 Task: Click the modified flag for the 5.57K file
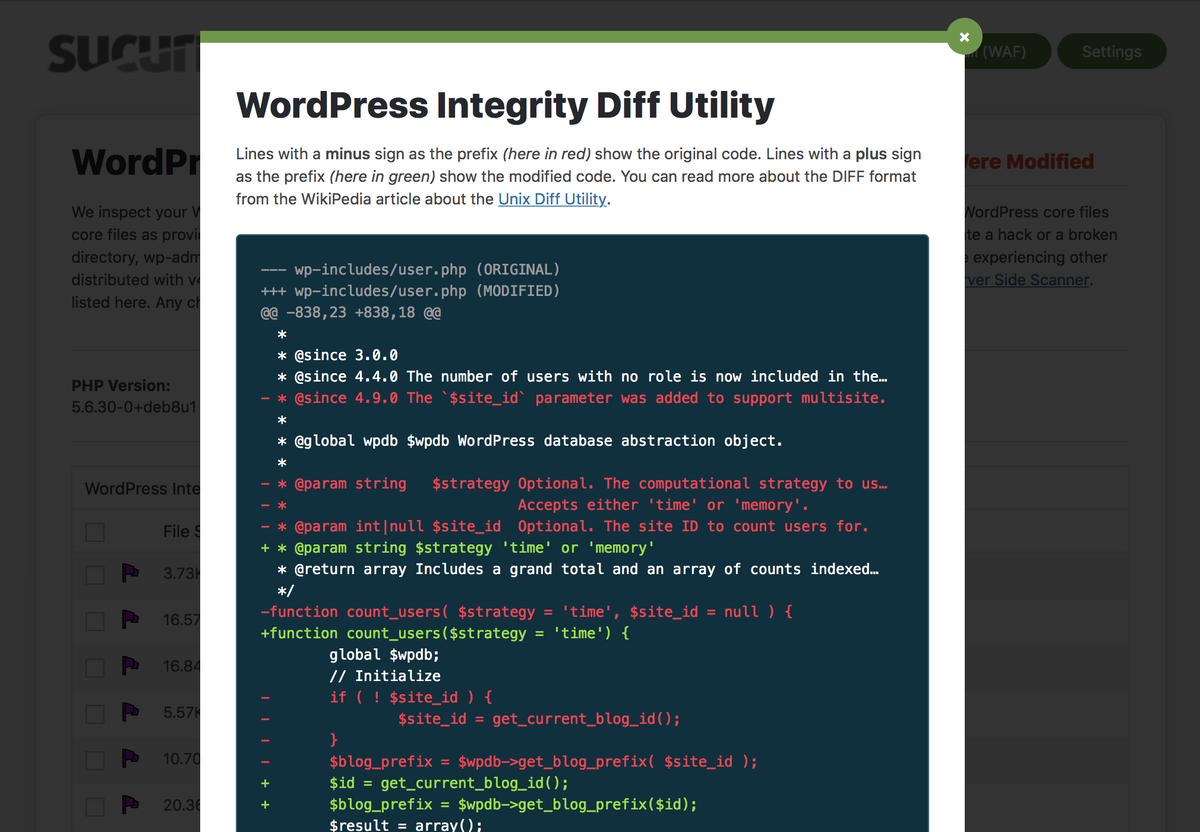130,712
